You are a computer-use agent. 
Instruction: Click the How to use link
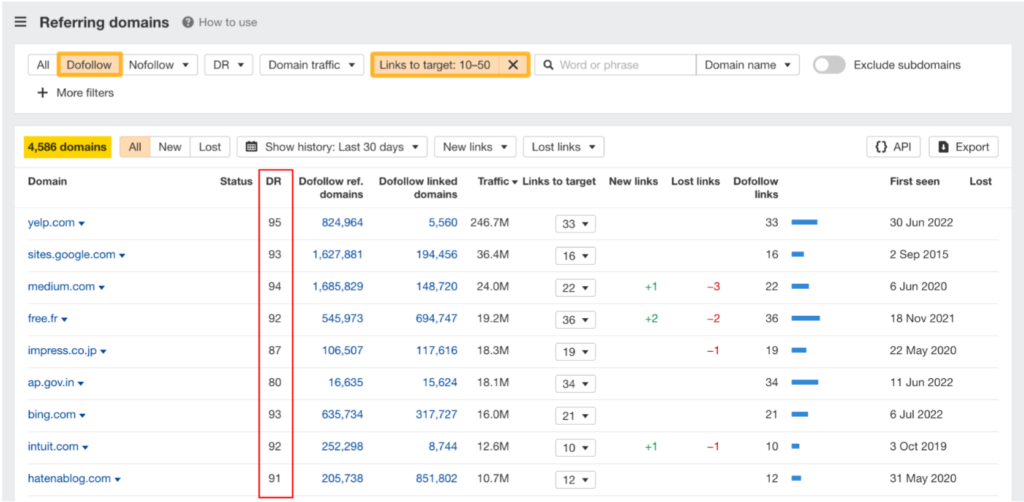pyautogui.click(x=228, y=22)
